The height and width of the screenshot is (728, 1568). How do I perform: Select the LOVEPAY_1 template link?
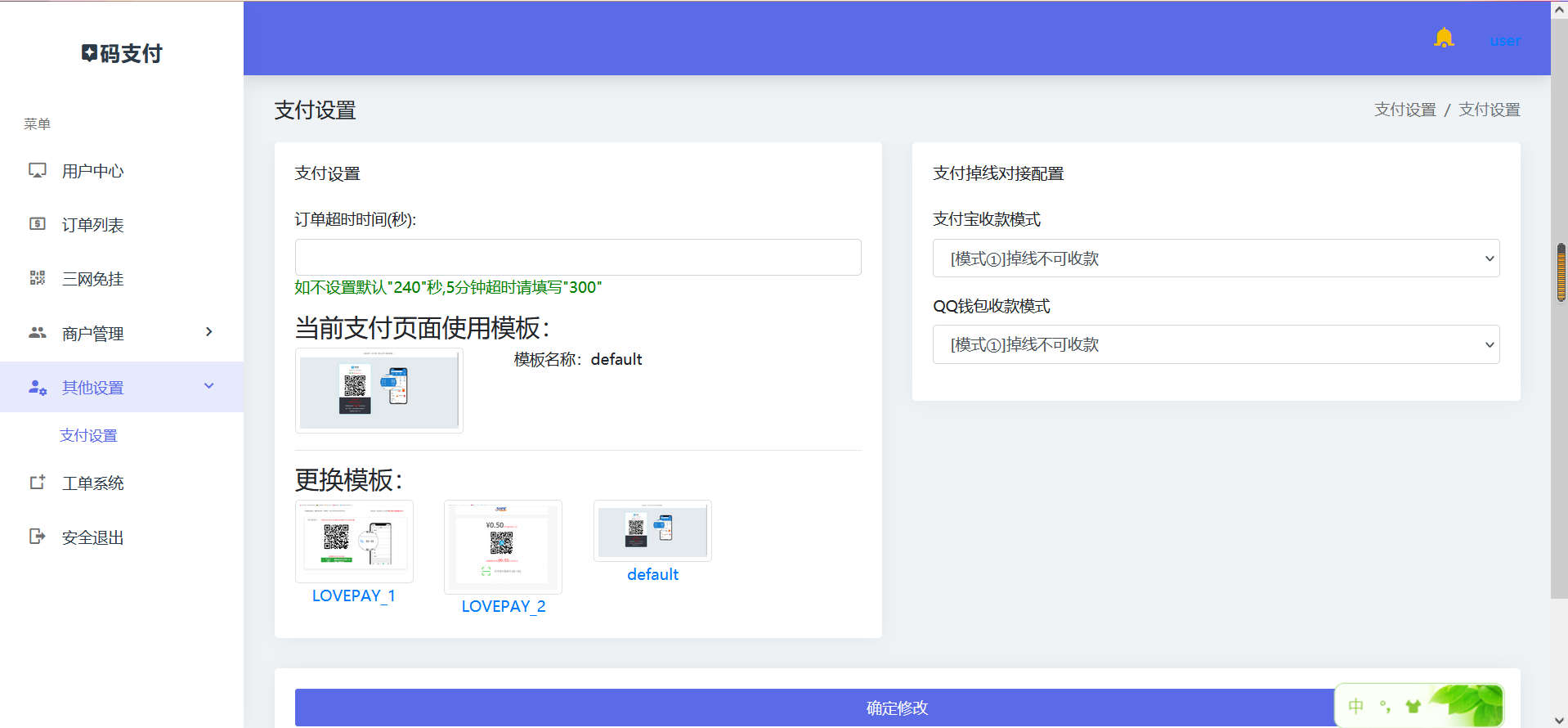coord(353,595)
